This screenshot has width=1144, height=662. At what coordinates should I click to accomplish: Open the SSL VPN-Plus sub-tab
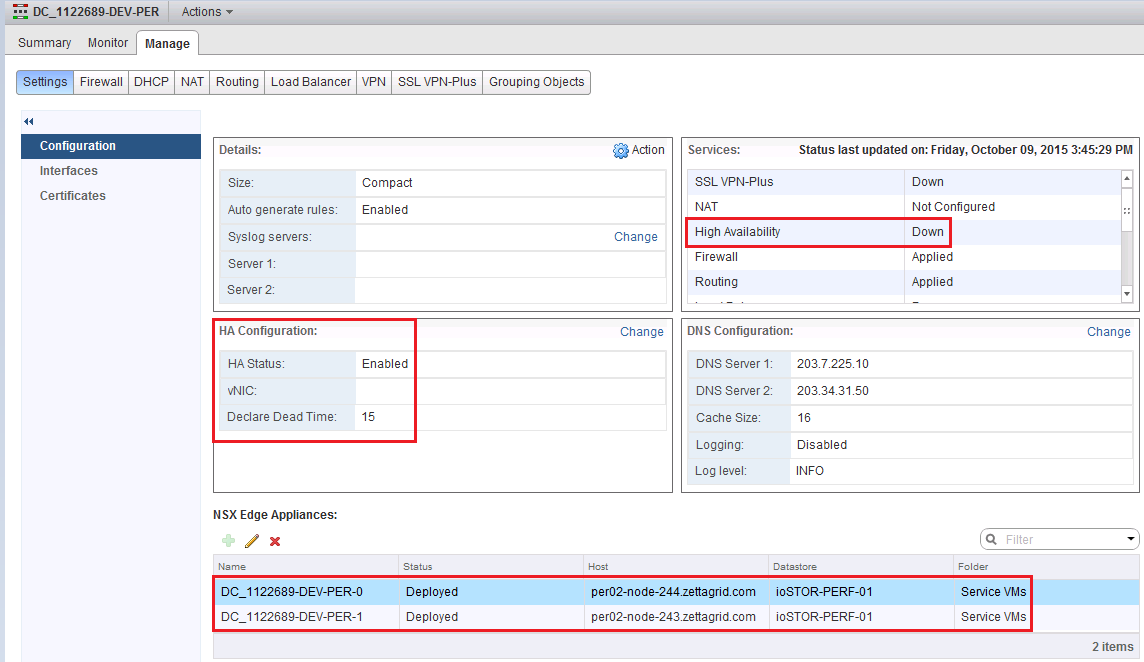coord(437,82)
